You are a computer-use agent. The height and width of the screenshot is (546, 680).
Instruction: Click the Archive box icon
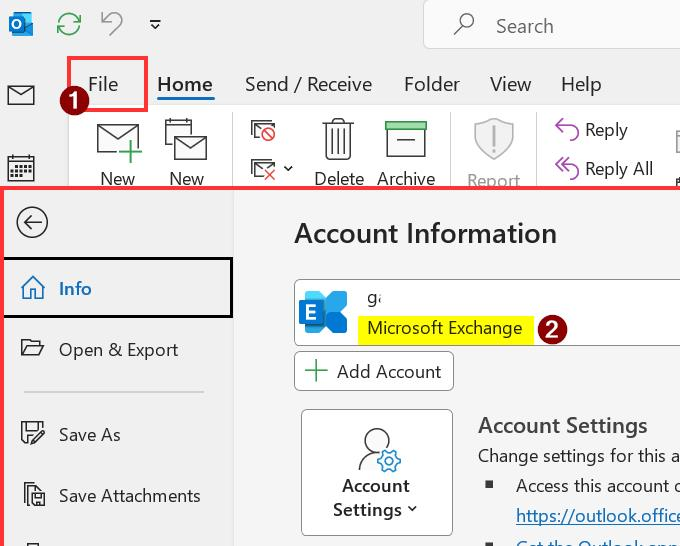click(x=406, y=139)
